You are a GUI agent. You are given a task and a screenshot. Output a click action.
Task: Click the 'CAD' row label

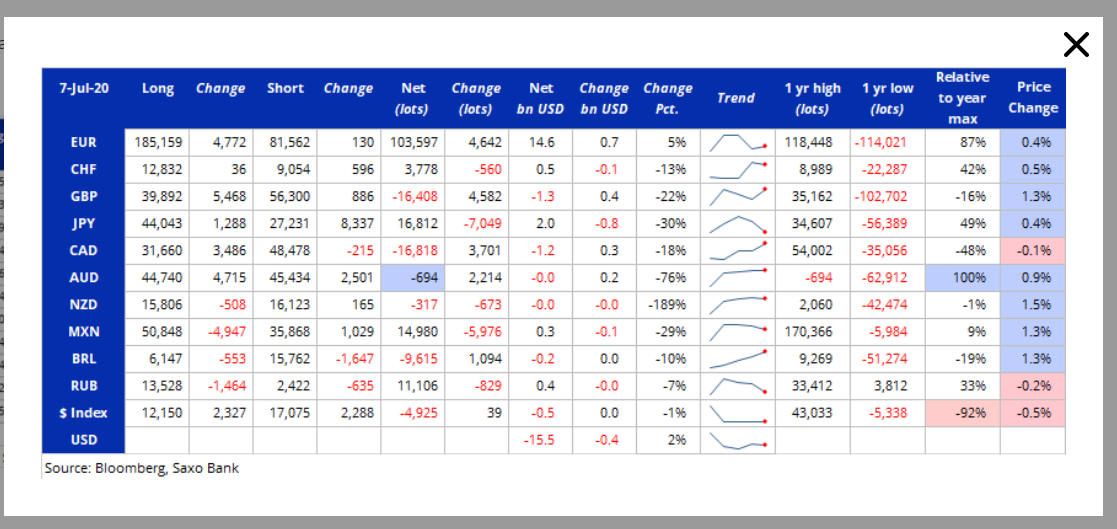click(84, 251)
